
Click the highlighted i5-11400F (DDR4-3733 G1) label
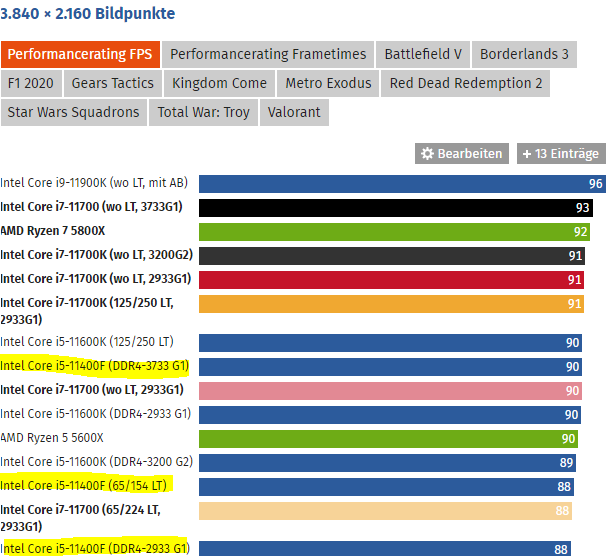(94, 366)
